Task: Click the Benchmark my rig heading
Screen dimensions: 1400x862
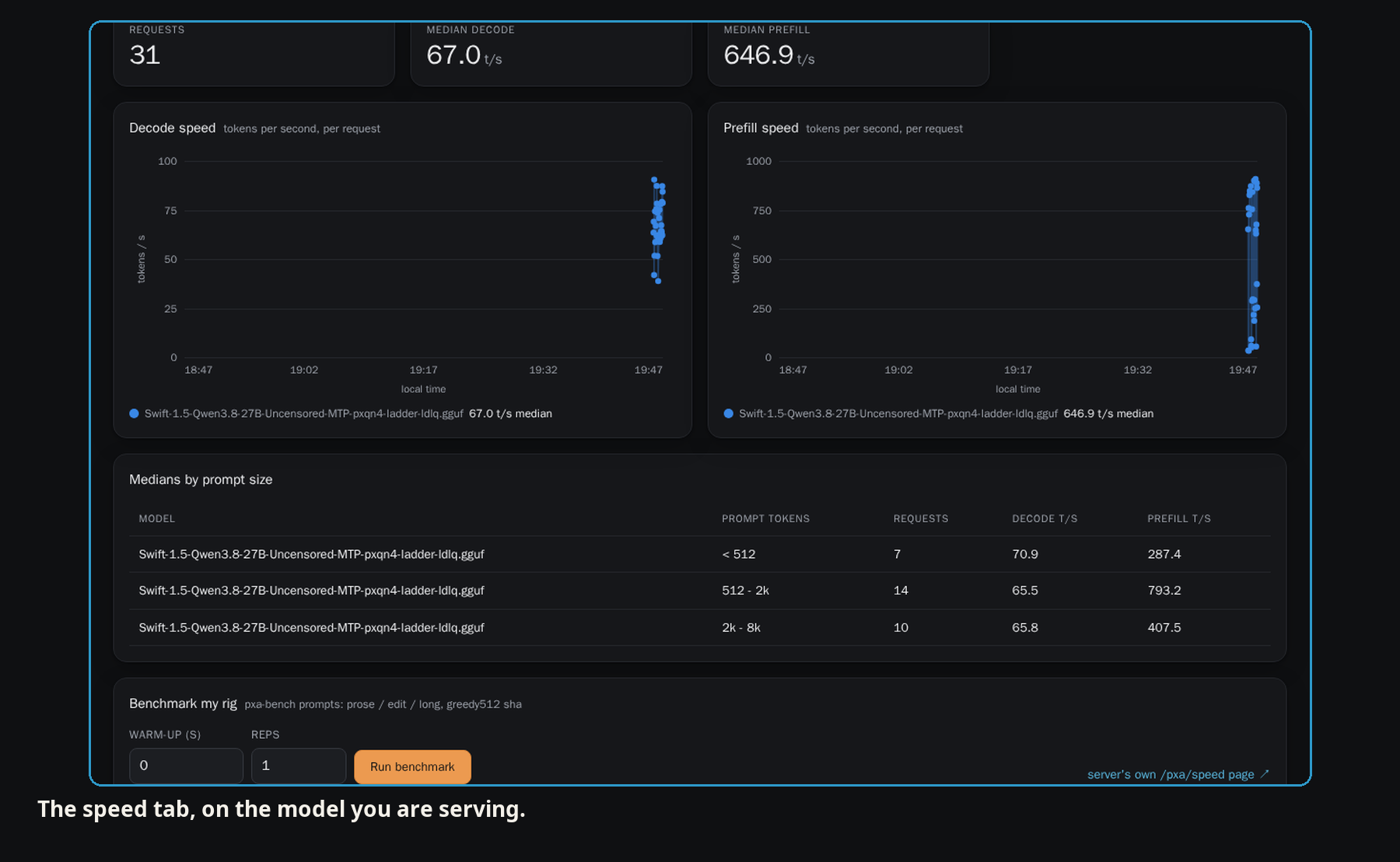Action: (x=183, y=703)
